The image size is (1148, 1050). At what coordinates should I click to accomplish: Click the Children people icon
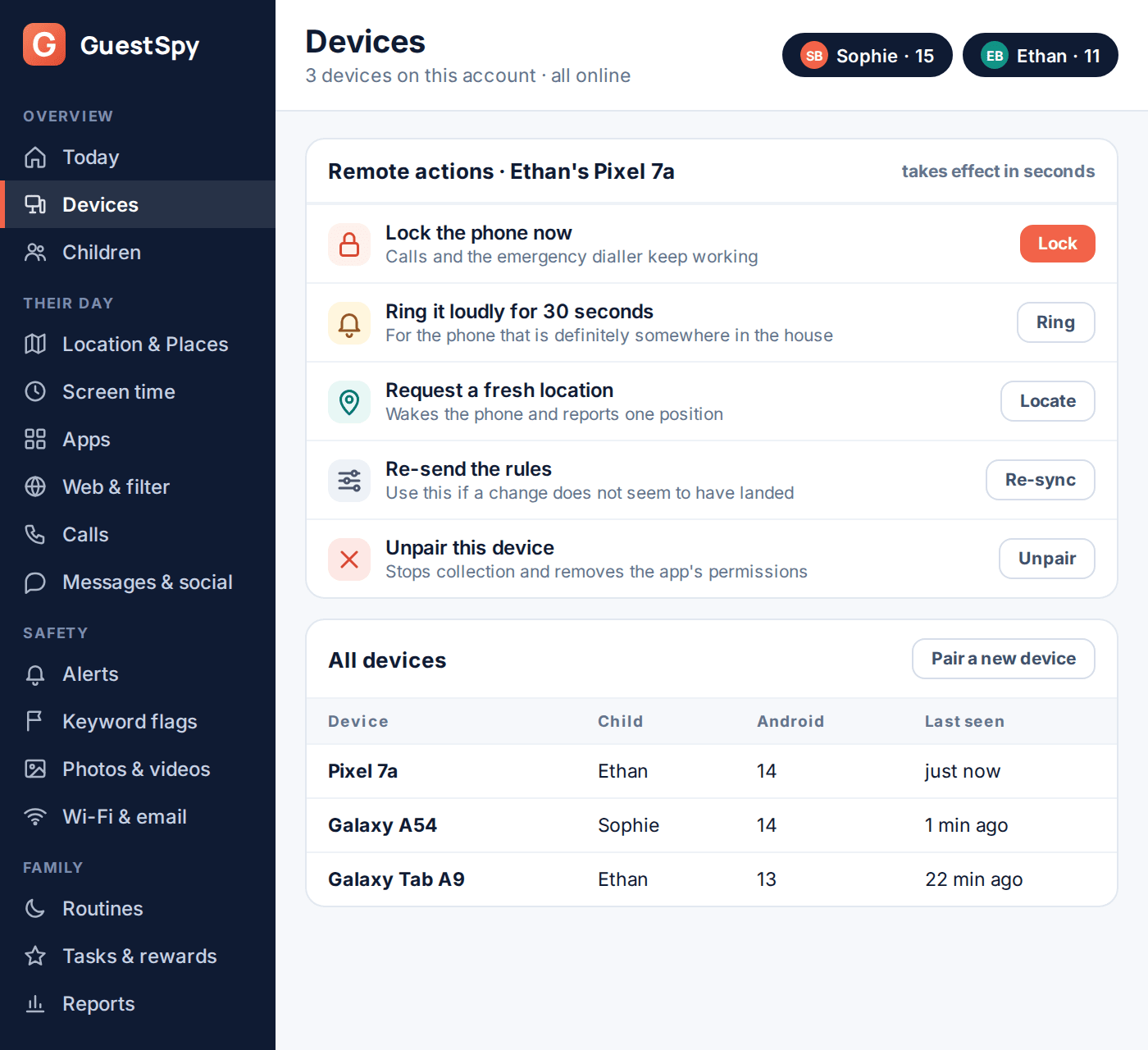(35, 252)
